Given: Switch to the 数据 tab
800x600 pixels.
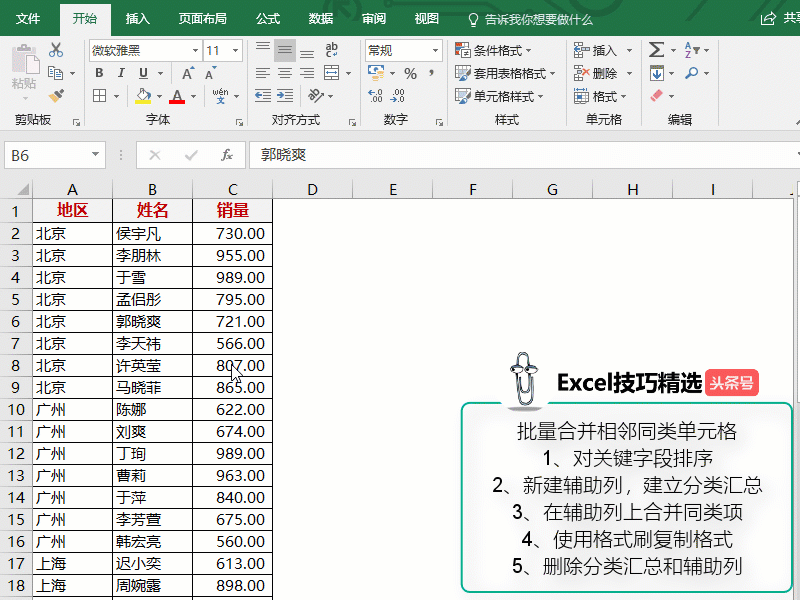Looking at the screenshot, I should (x=321, y=19).
